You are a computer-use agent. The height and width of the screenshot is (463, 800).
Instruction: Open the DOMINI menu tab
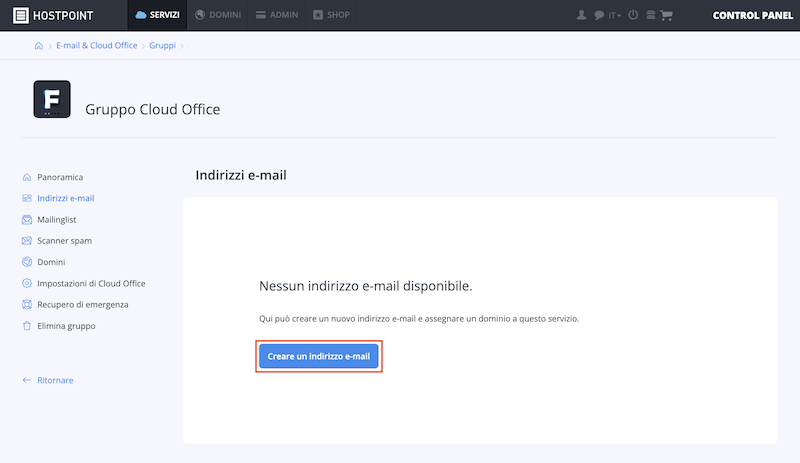click(218, 15)
